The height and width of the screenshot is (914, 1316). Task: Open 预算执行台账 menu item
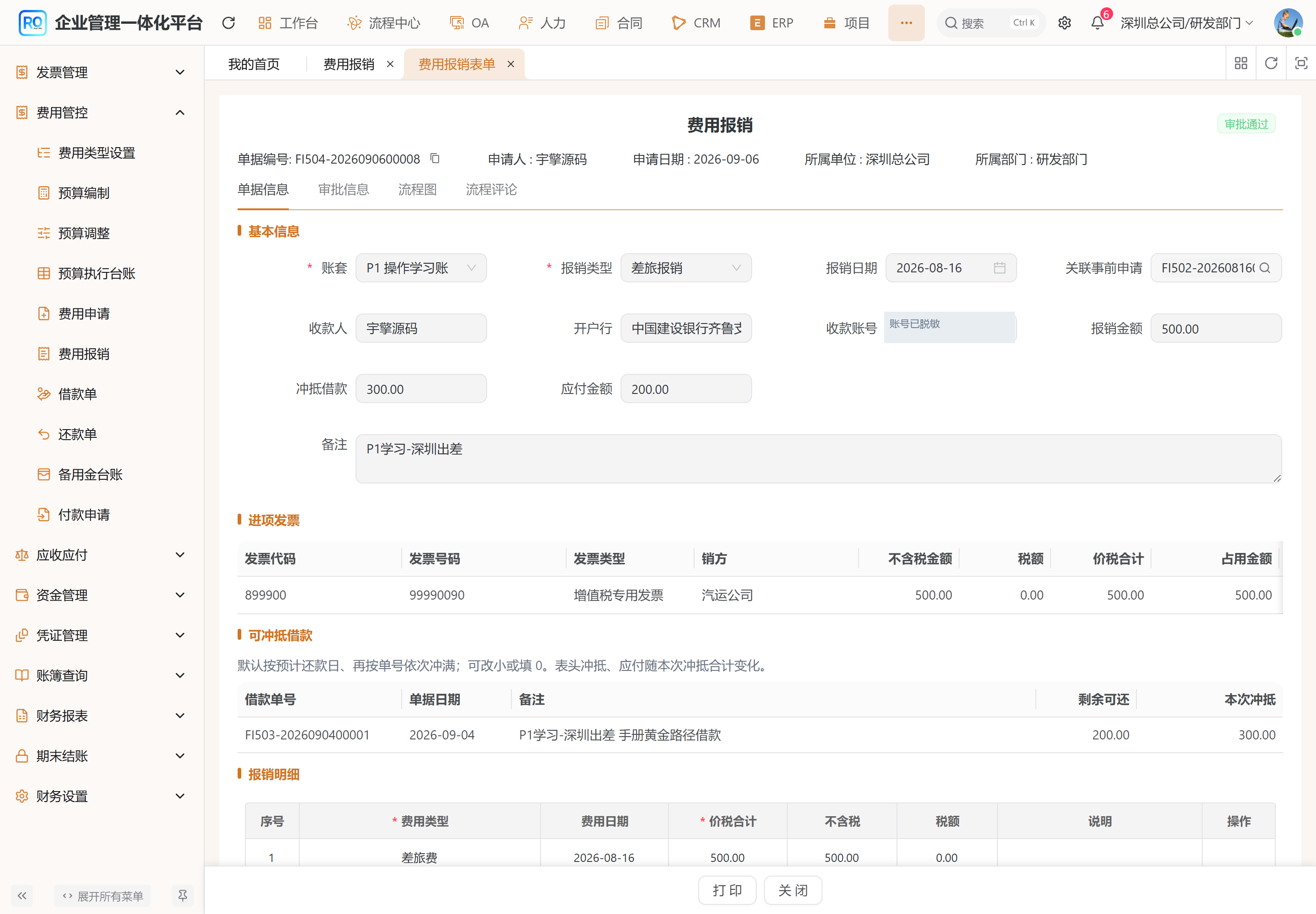(x=97, y=274)
